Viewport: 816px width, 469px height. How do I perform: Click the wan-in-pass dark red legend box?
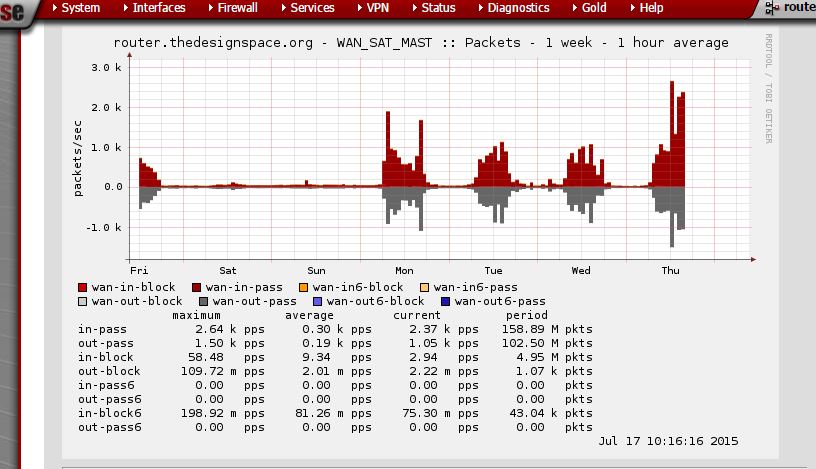[197, 287]
